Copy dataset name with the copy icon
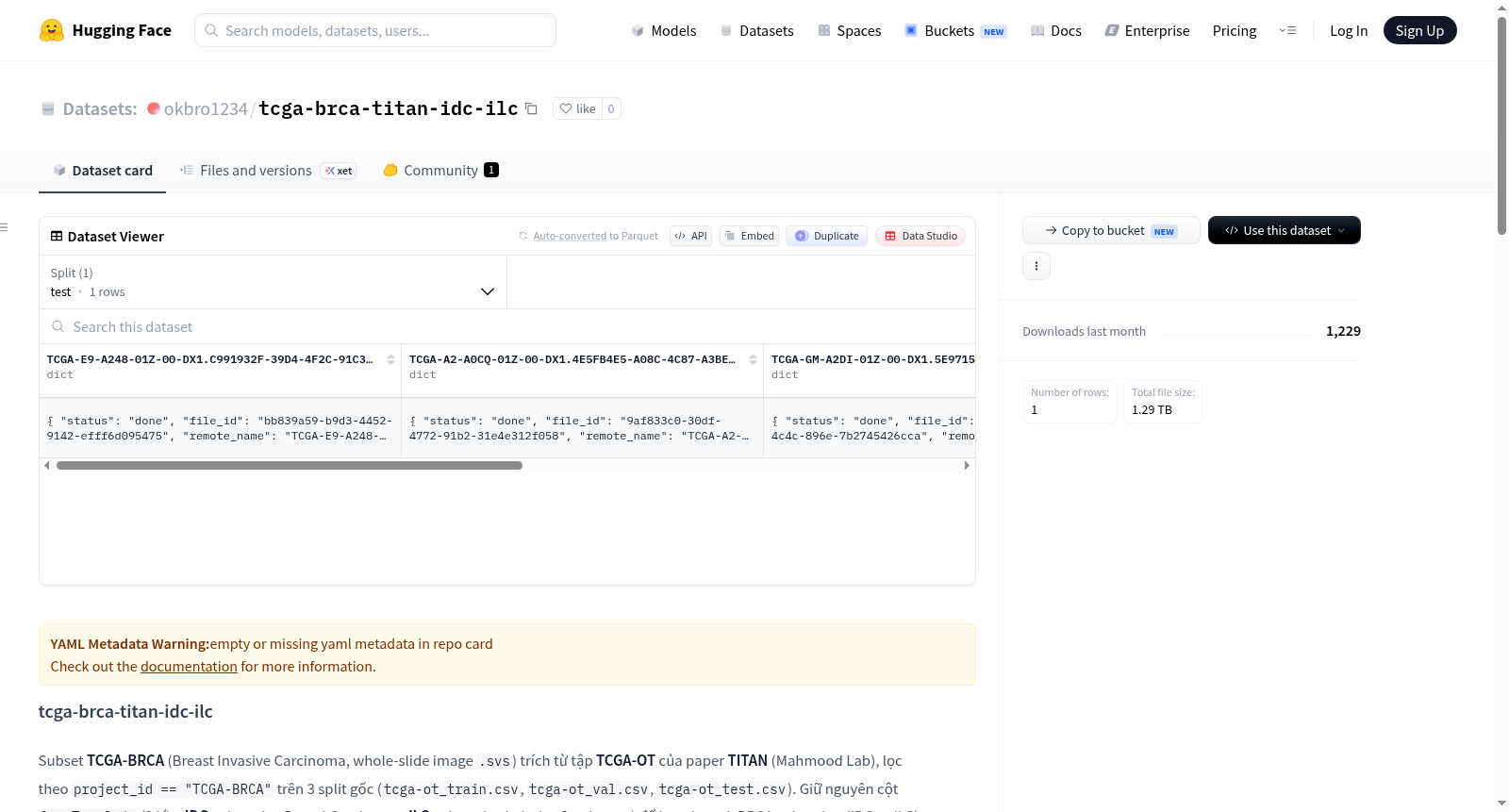 [531, 108]
